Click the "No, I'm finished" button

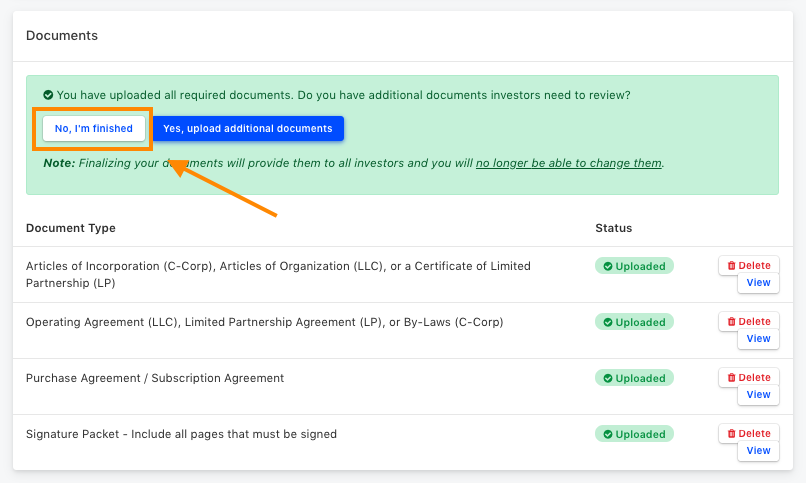[x=94, y=128]
